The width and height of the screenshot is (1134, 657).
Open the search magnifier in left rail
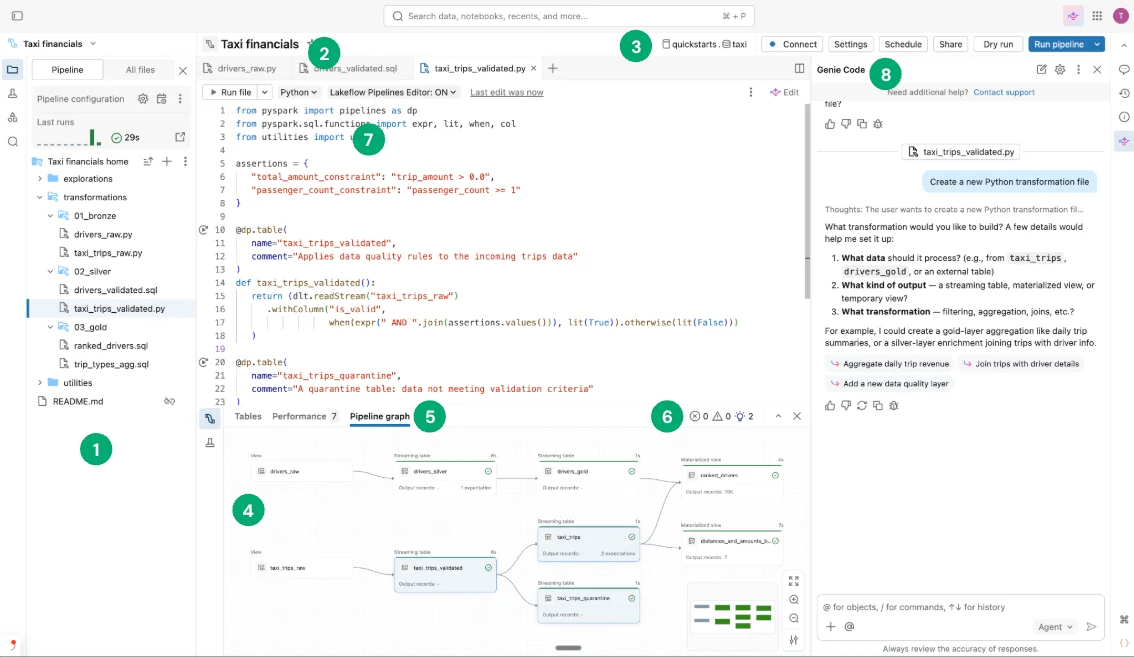click(x=12, y=142)
